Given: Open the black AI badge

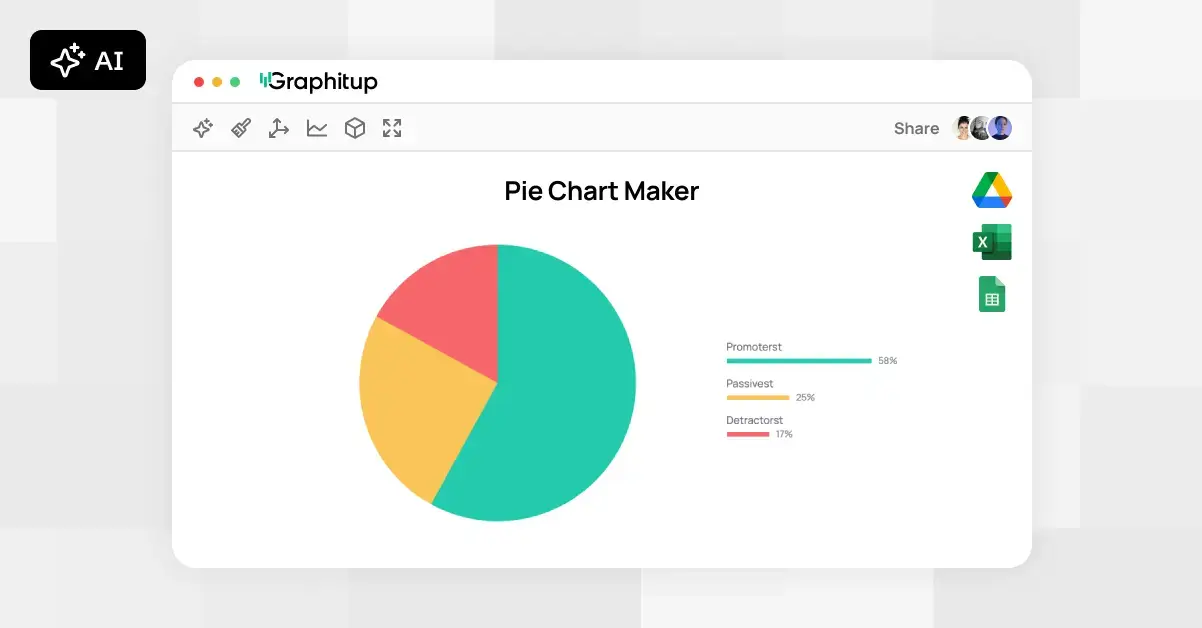Looking at the screenshot, I should click(88, 60).
